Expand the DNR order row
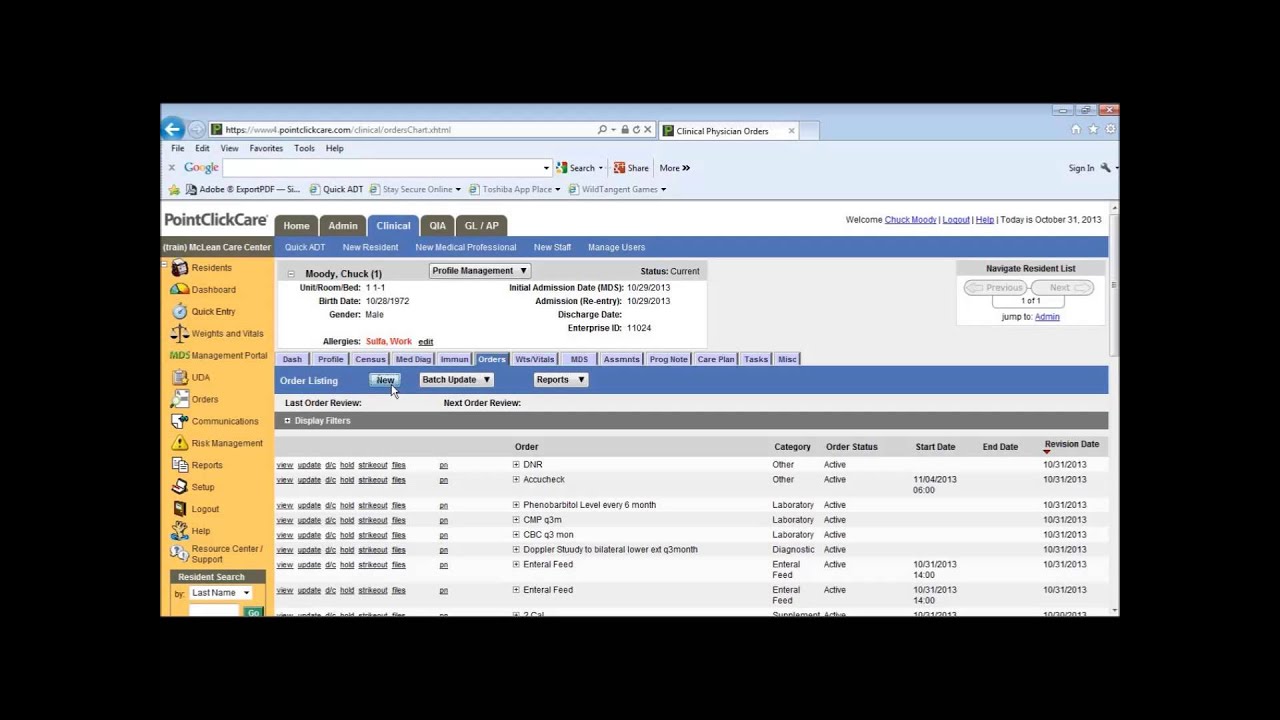The height and width of the screenshot is (720, 1280). coord(516,465)
